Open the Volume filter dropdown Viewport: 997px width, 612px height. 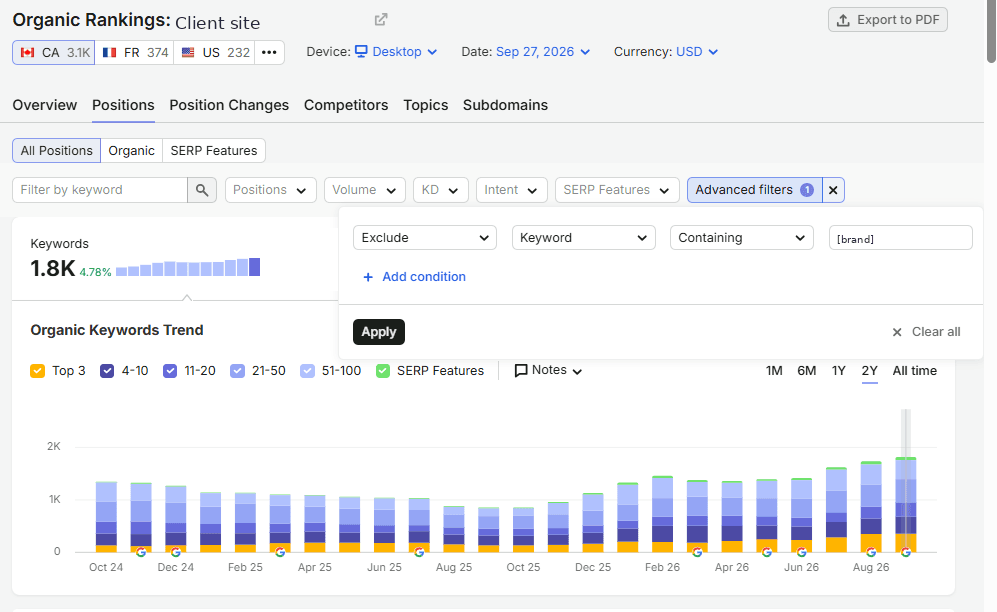click(x=364, y=190)
